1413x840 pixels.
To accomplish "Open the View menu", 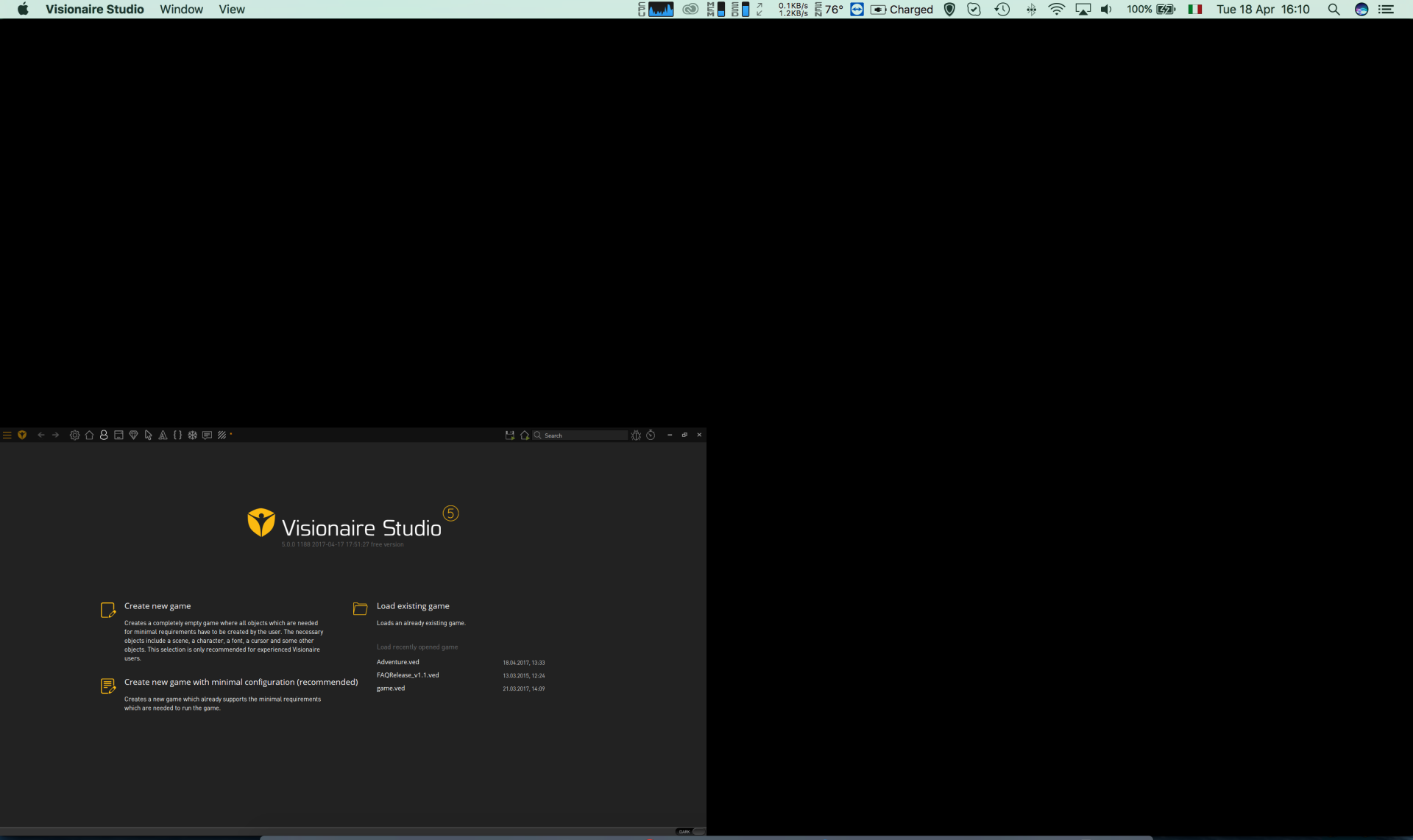I will pos(232,10).
